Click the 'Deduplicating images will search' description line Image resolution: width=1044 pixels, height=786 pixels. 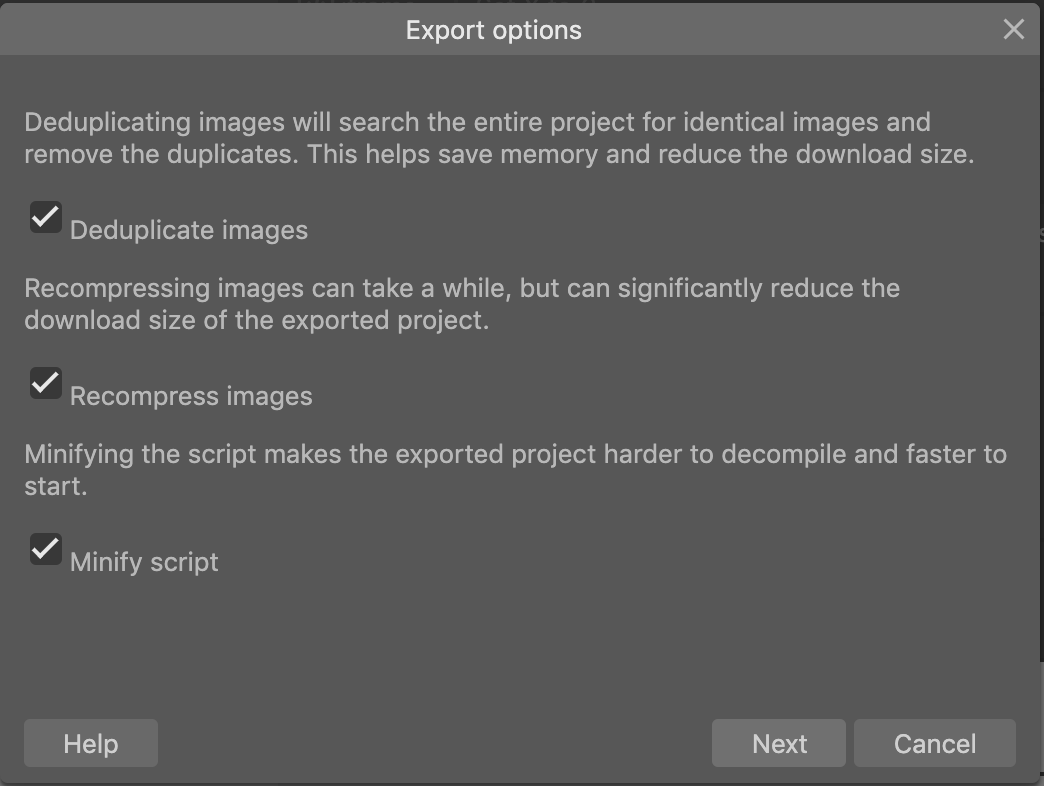pos(477,122)
